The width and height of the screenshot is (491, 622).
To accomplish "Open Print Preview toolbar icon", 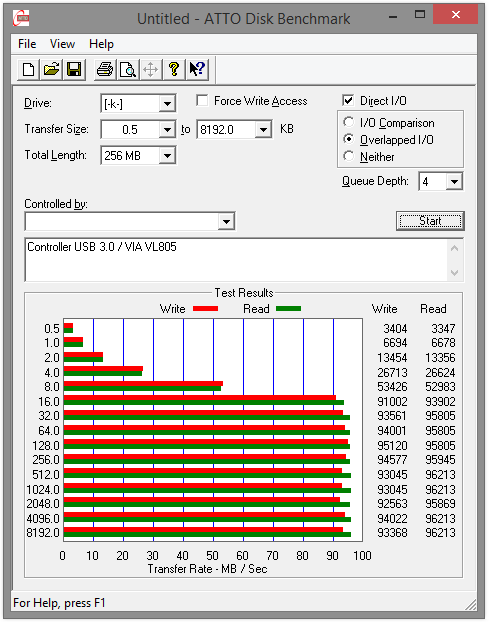I will pyautogui.click(x=128, y=70).
